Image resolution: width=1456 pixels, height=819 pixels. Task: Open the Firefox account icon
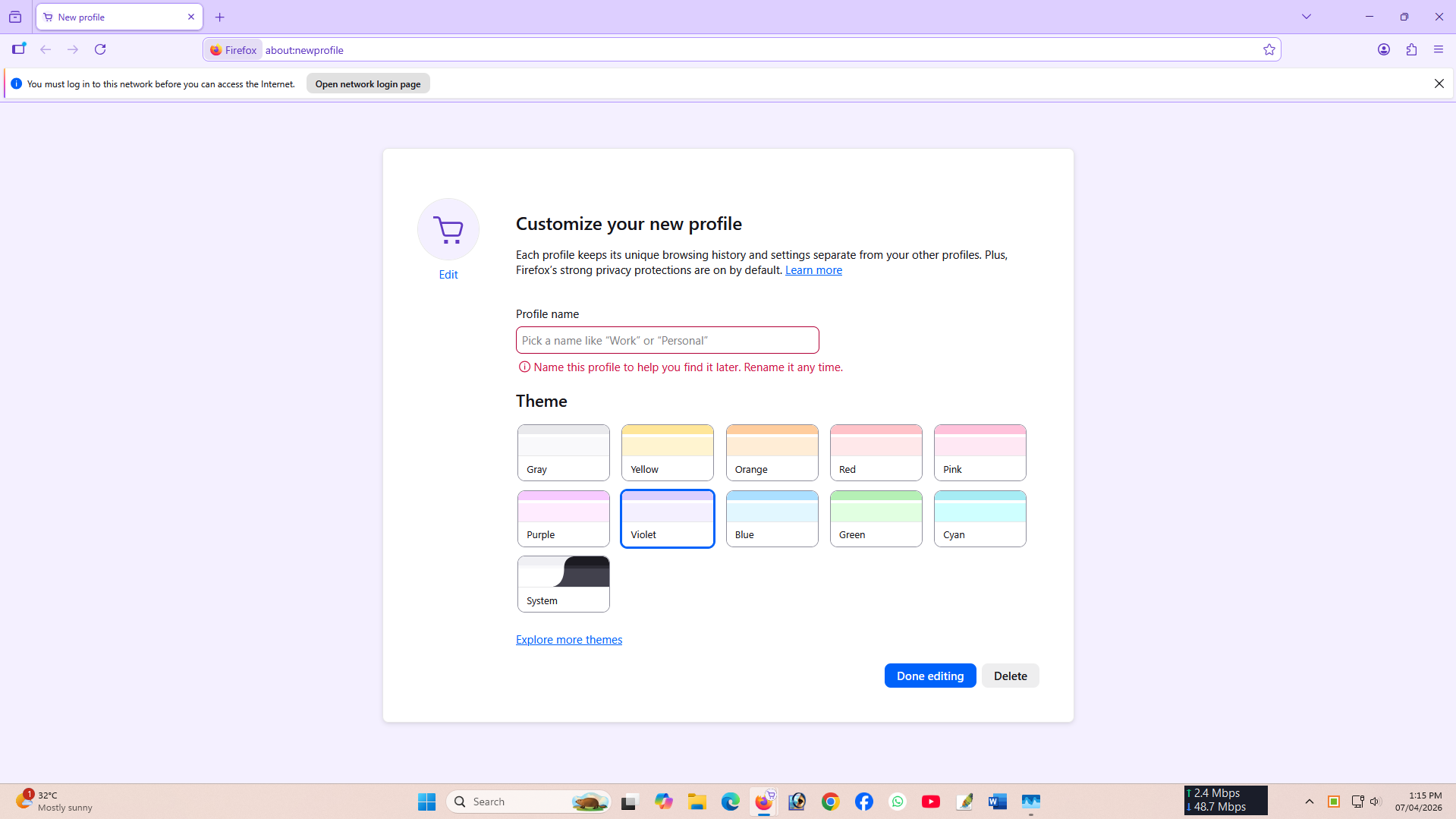click(x=1383, y=50)
